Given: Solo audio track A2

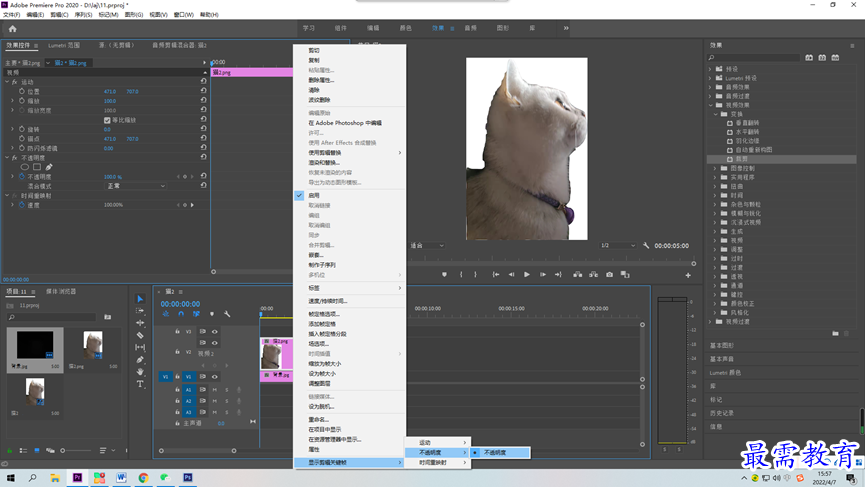Looking at the screenshot, I should click(227, 401).
